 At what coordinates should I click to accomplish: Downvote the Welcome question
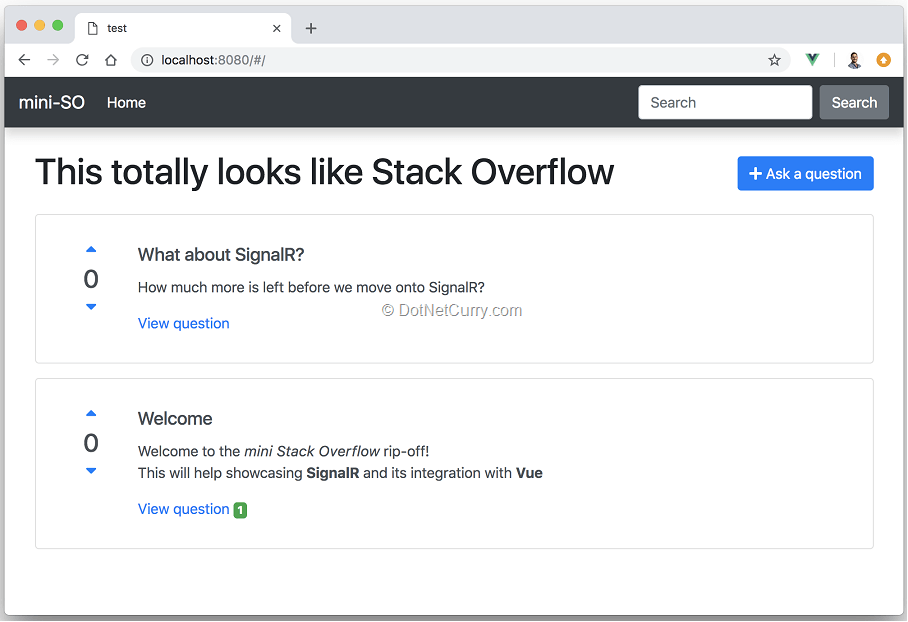[x=91, y=471]
